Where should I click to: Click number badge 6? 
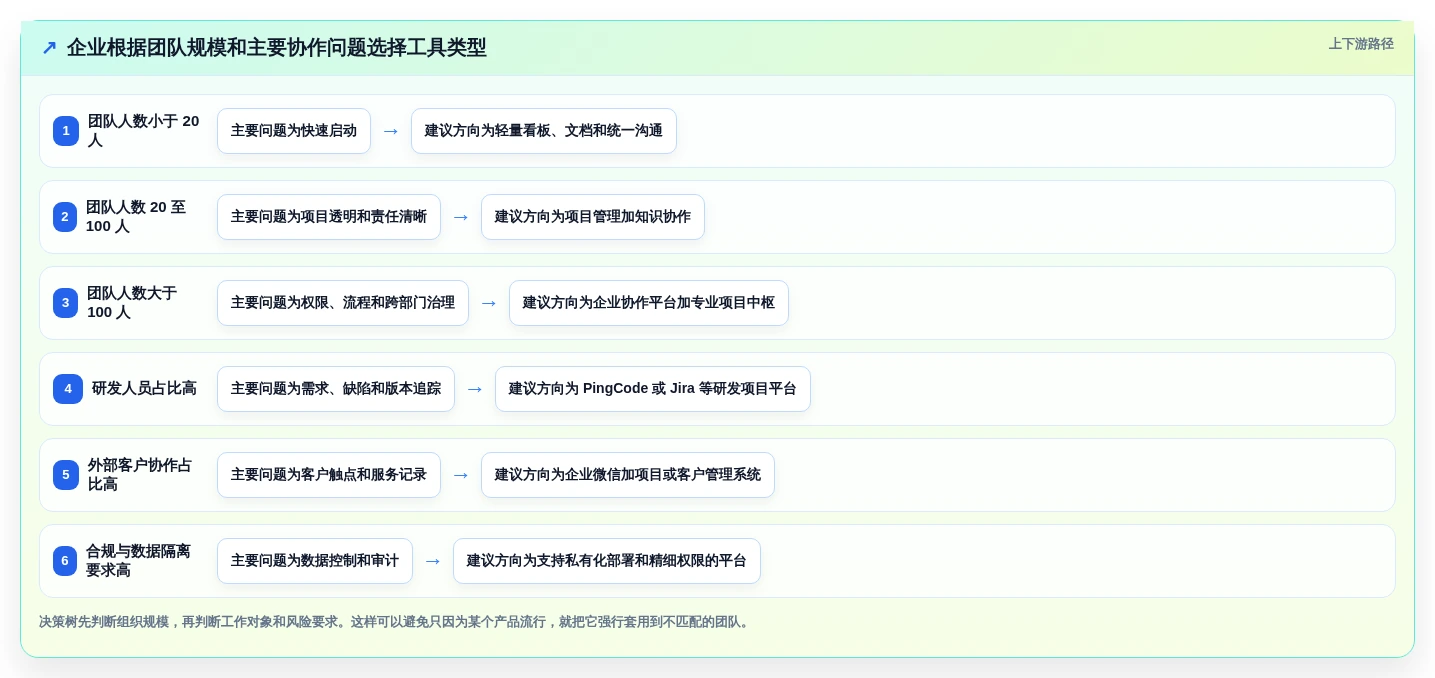tap(65, 561)
